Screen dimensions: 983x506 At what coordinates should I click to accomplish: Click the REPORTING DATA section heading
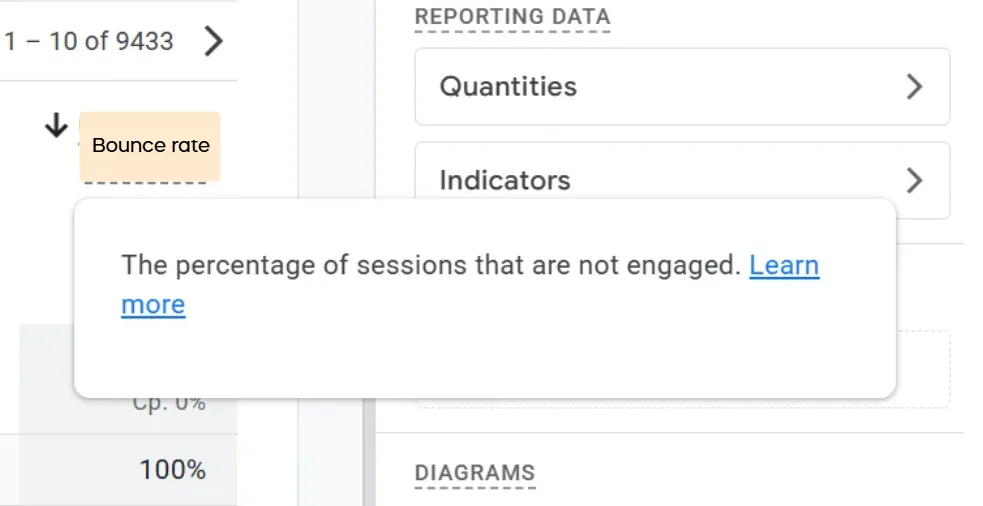(512, 16)
